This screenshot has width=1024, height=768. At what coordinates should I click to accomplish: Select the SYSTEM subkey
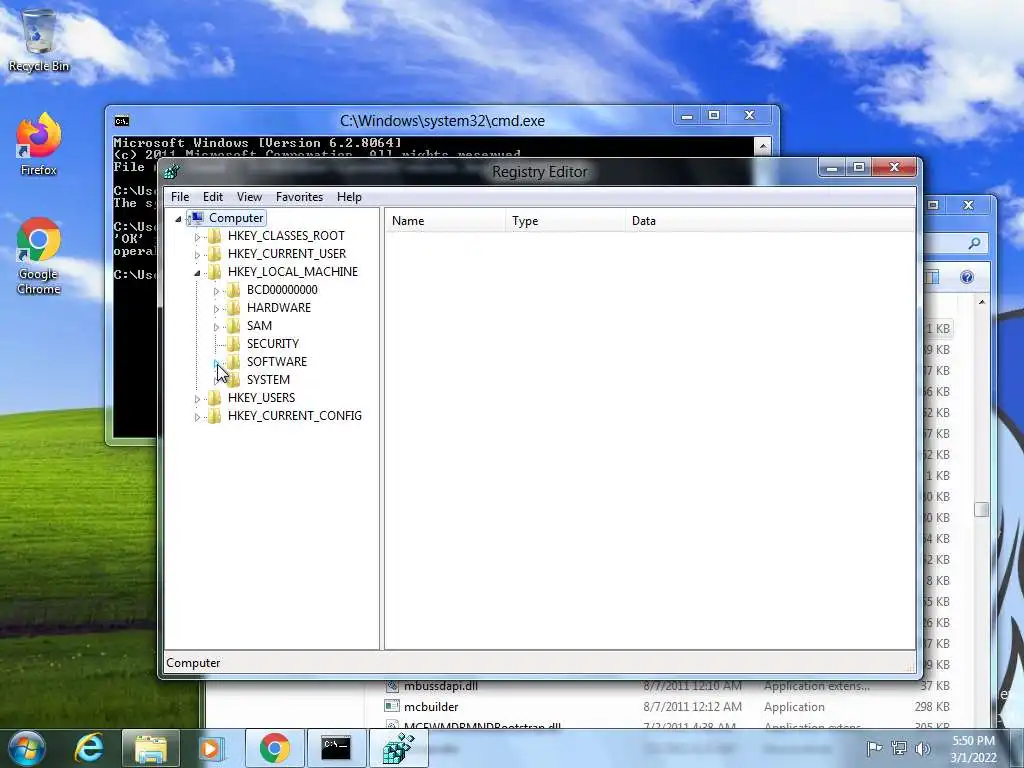(268, 379)
